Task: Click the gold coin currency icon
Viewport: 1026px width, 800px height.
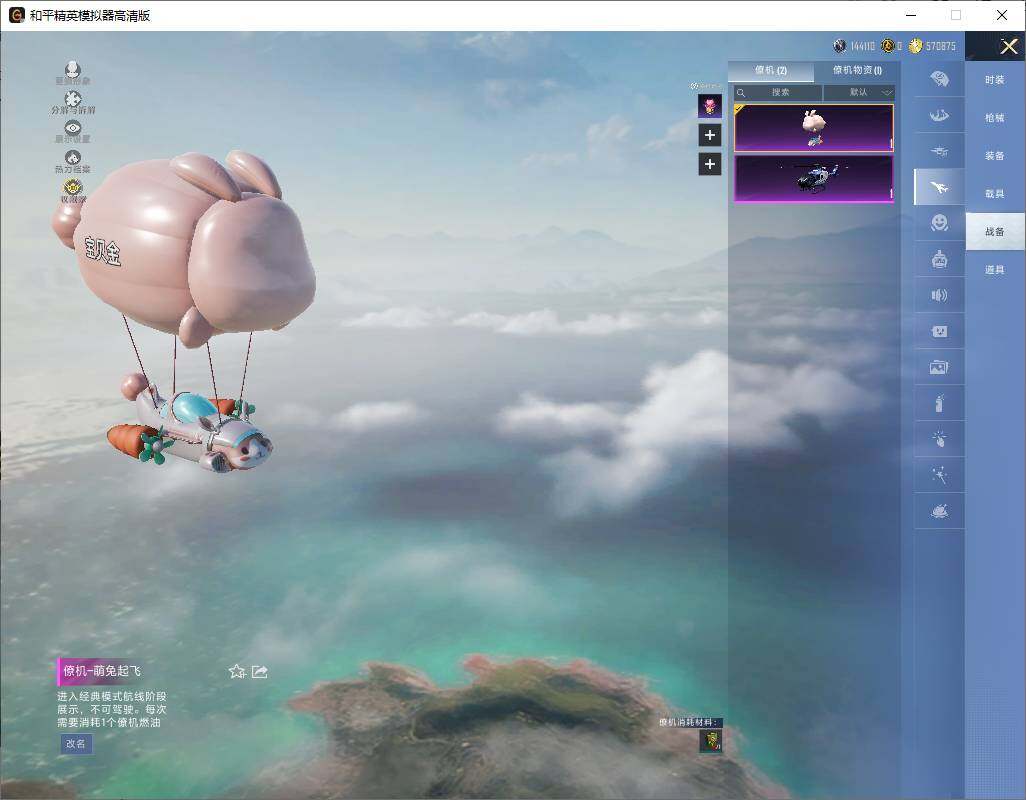Action: [x=915, y=46]
